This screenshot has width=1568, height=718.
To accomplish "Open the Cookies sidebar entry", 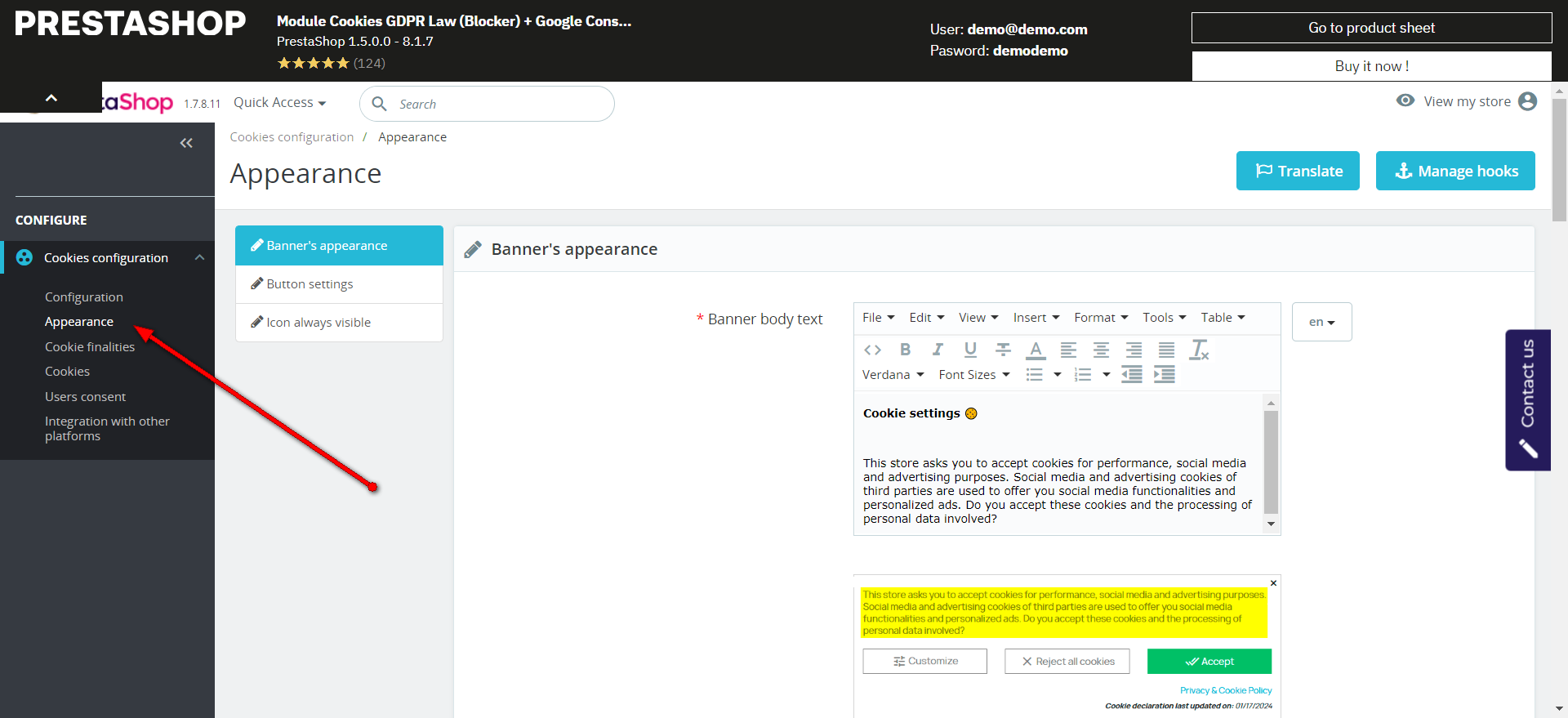I will [x=67, y=372].
